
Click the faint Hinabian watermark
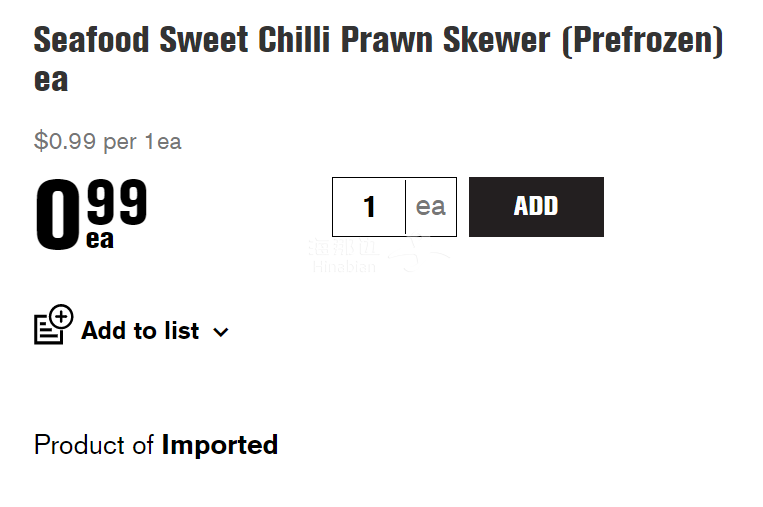tap(344, 267)
